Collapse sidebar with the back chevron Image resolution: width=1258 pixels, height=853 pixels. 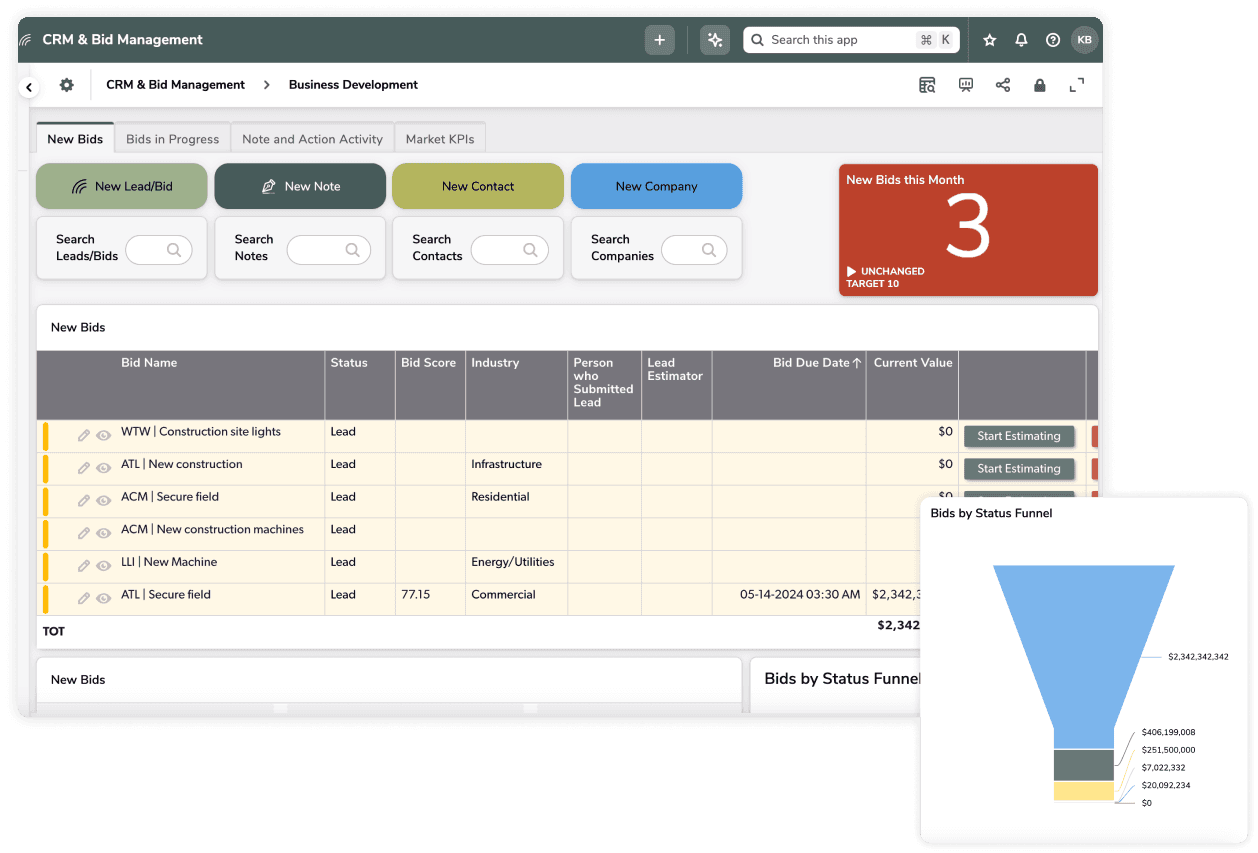coord(29,87)
